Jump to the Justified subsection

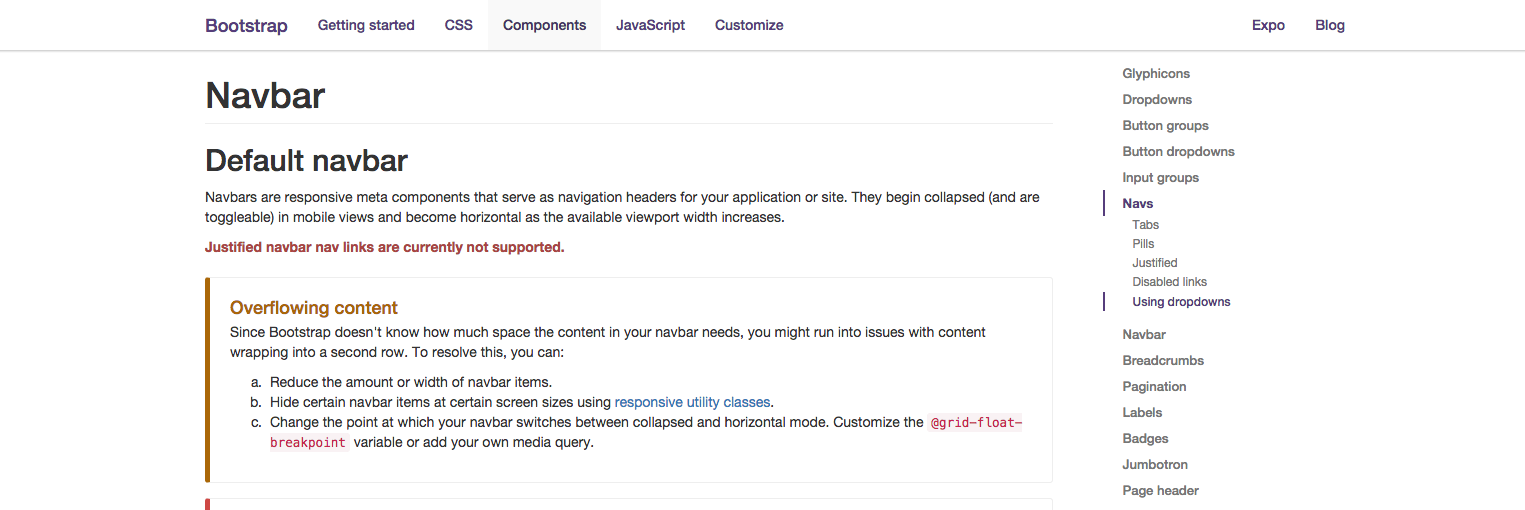pos(1155,262)
